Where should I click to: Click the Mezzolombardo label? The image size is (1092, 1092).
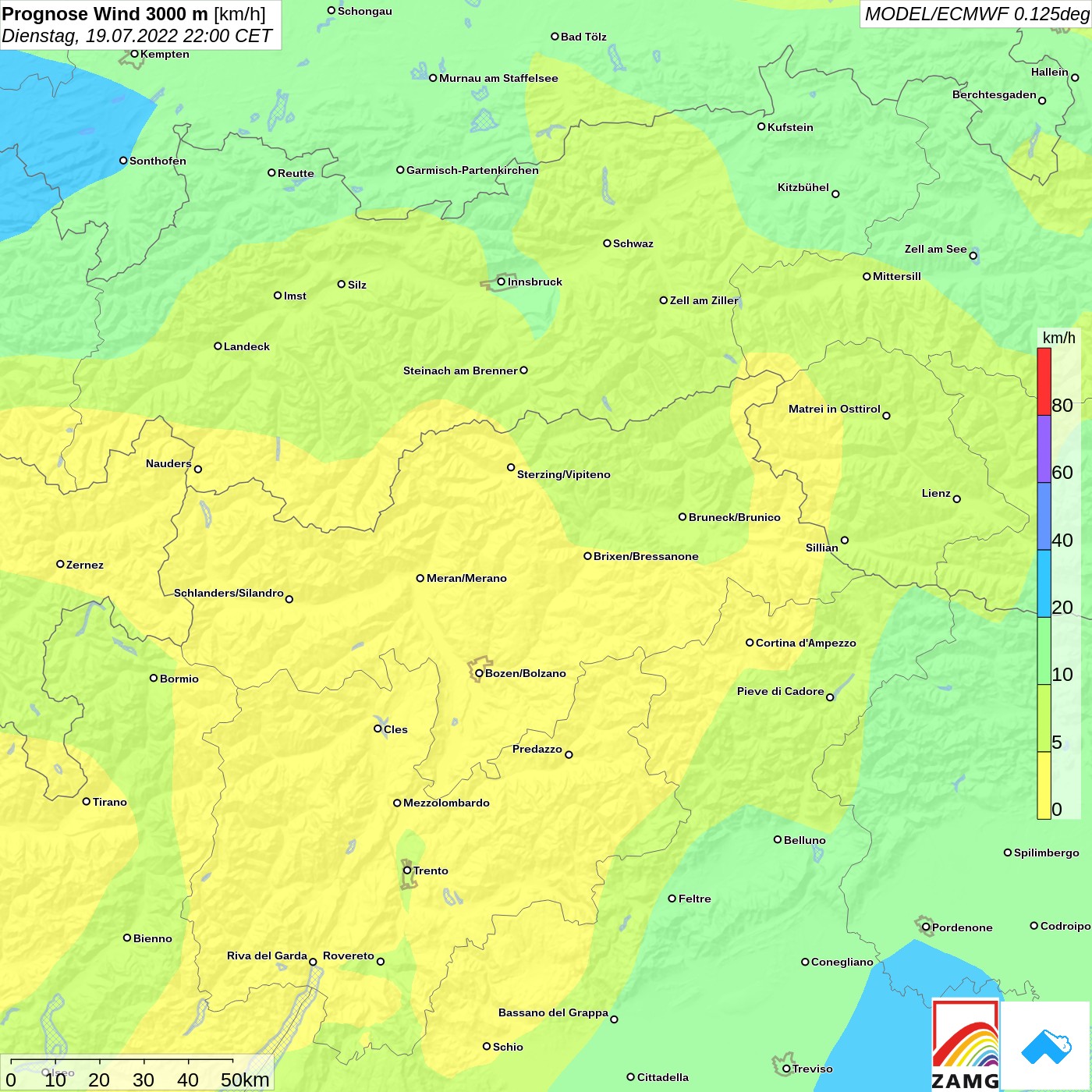446,803
